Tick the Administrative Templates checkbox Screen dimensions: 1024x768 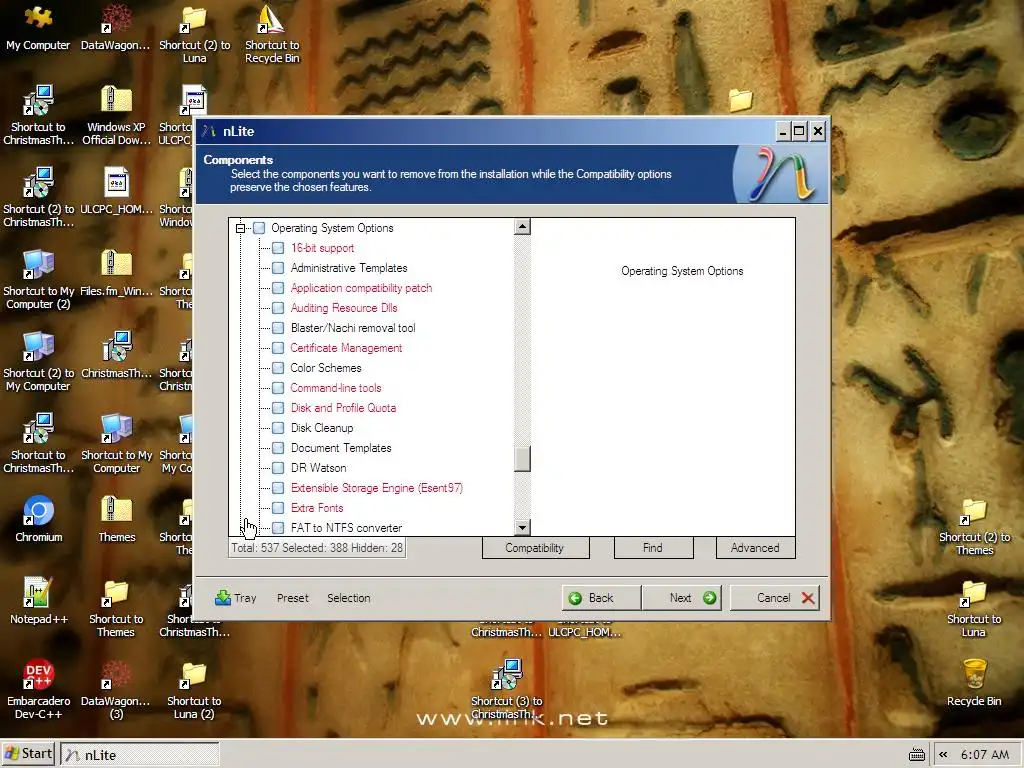click(278, 268)
